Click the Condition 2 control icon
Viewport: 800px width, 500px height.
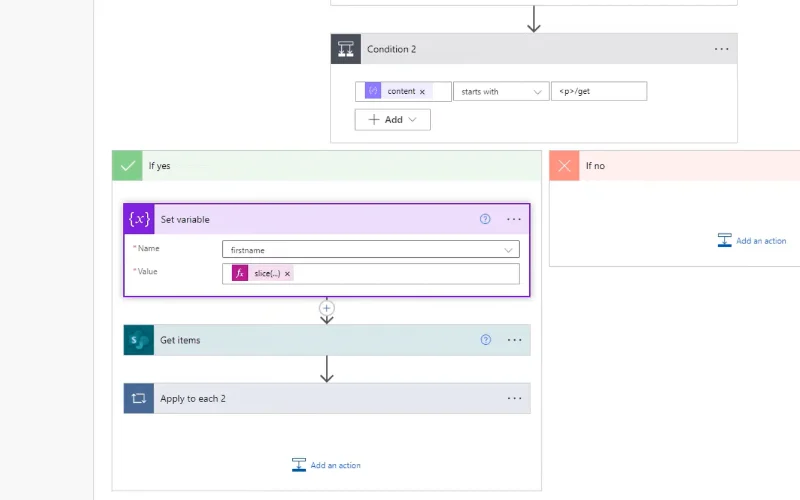pos(346,49)
